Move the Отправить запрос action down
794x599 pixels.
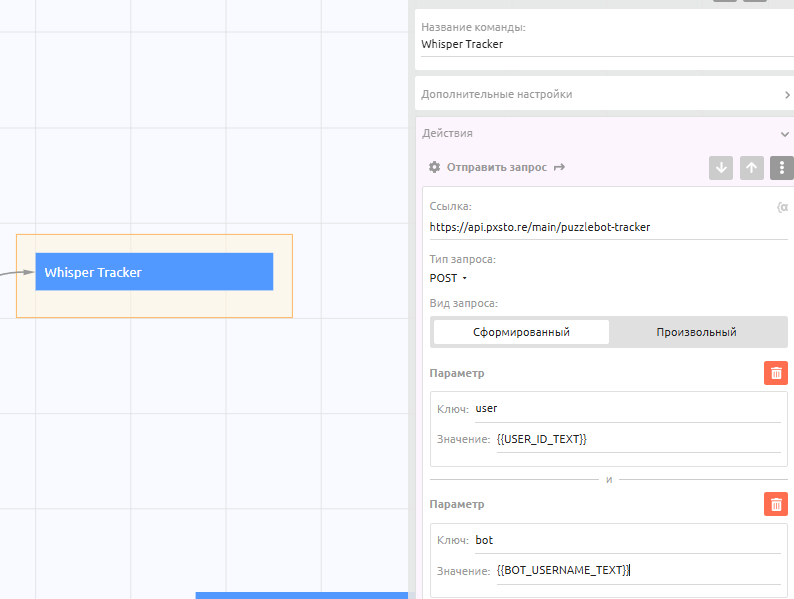[720, 167]
